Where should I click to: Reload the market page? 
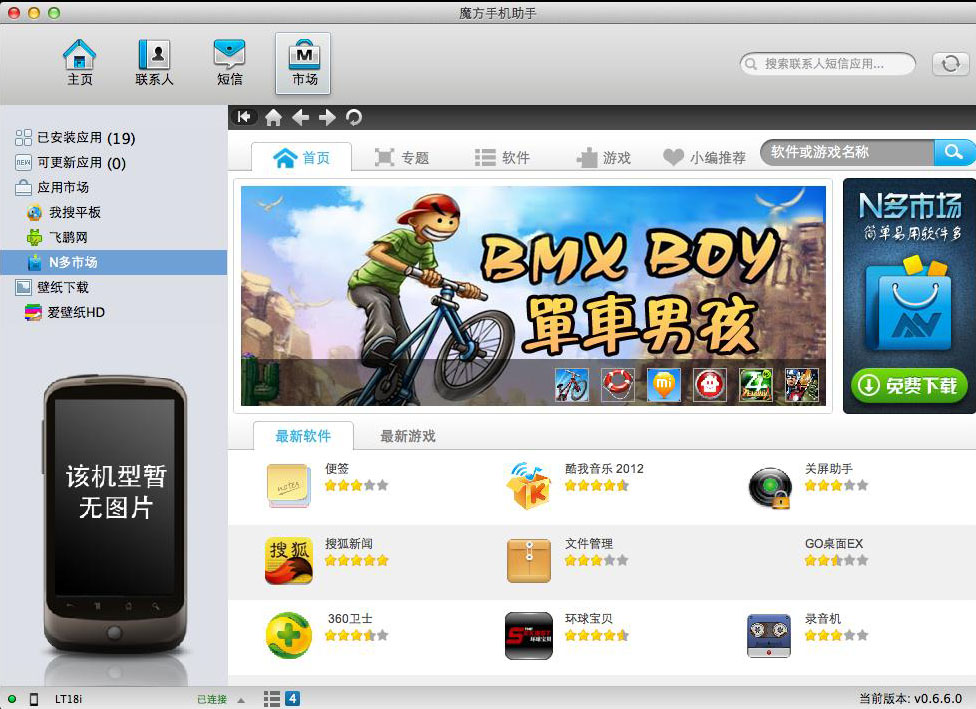coord(354,118)
